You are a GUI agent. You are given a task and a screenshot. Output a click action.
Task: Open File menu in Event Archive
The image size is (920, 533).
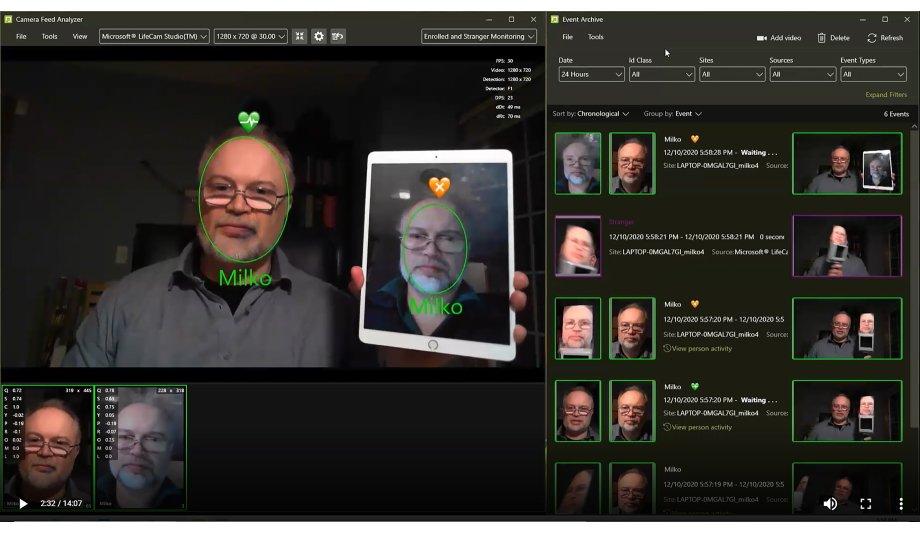567,37
